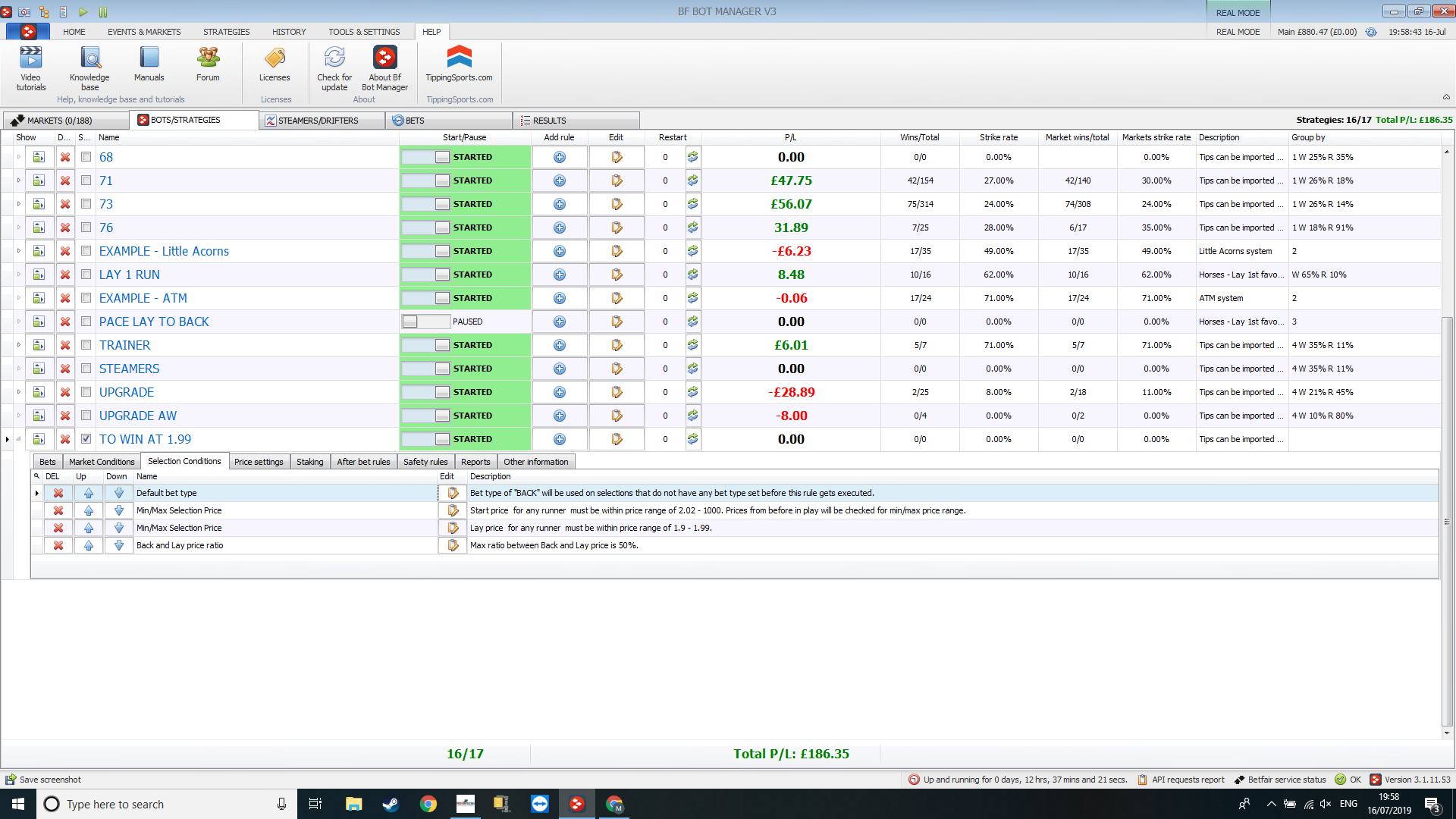Open the Knowledge base icon
The height and width of the screenshot is (819, 1456).
pyautogui.click(x=89, y=68)
